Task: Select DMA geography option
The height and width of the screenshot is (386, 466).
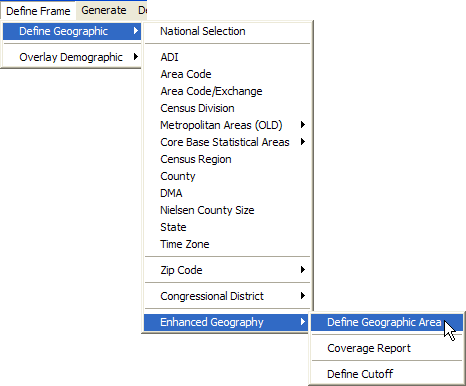Action: [227, 193]
